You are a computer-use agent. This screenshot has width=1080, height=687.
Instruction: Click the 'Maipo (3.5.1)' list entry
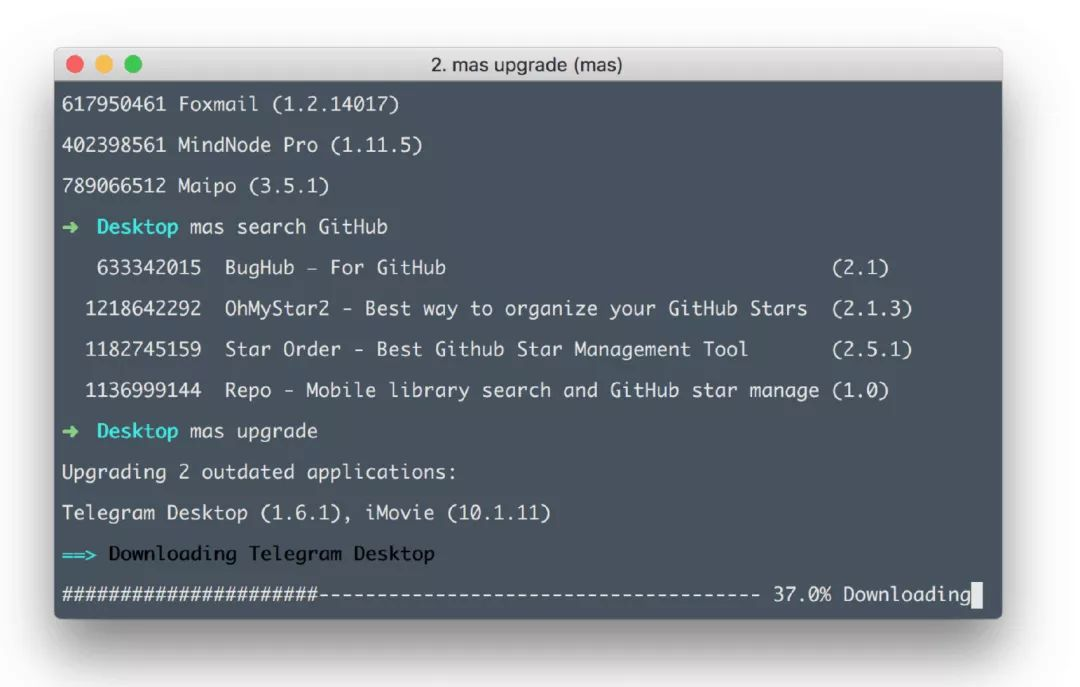coord(253,186)
